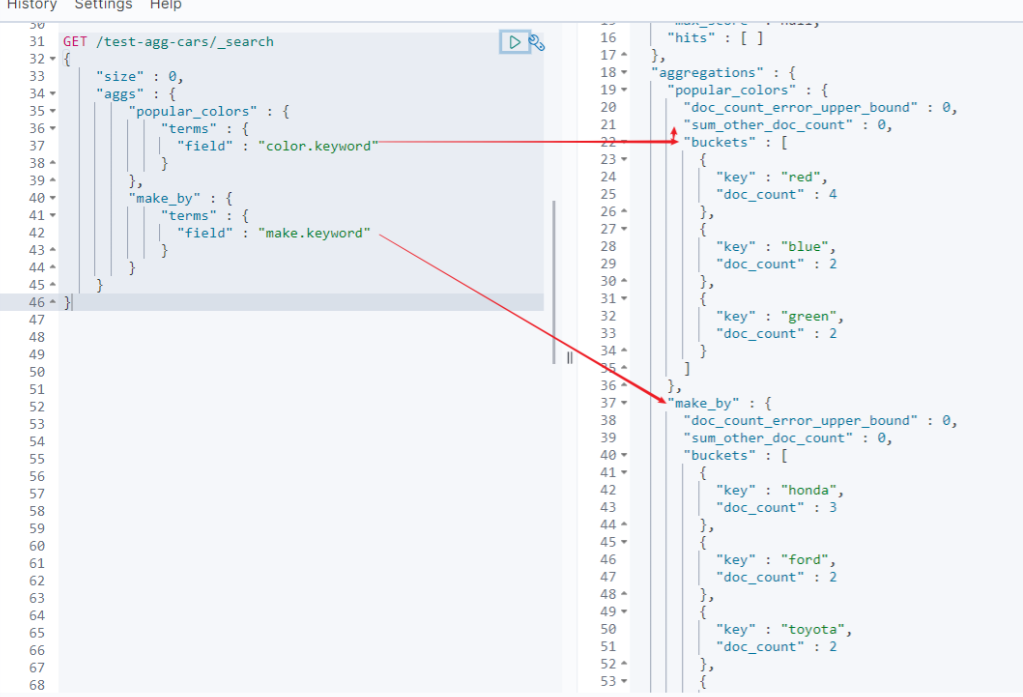Collapse "aggregations" at response line 18

[x=624, y=72]
